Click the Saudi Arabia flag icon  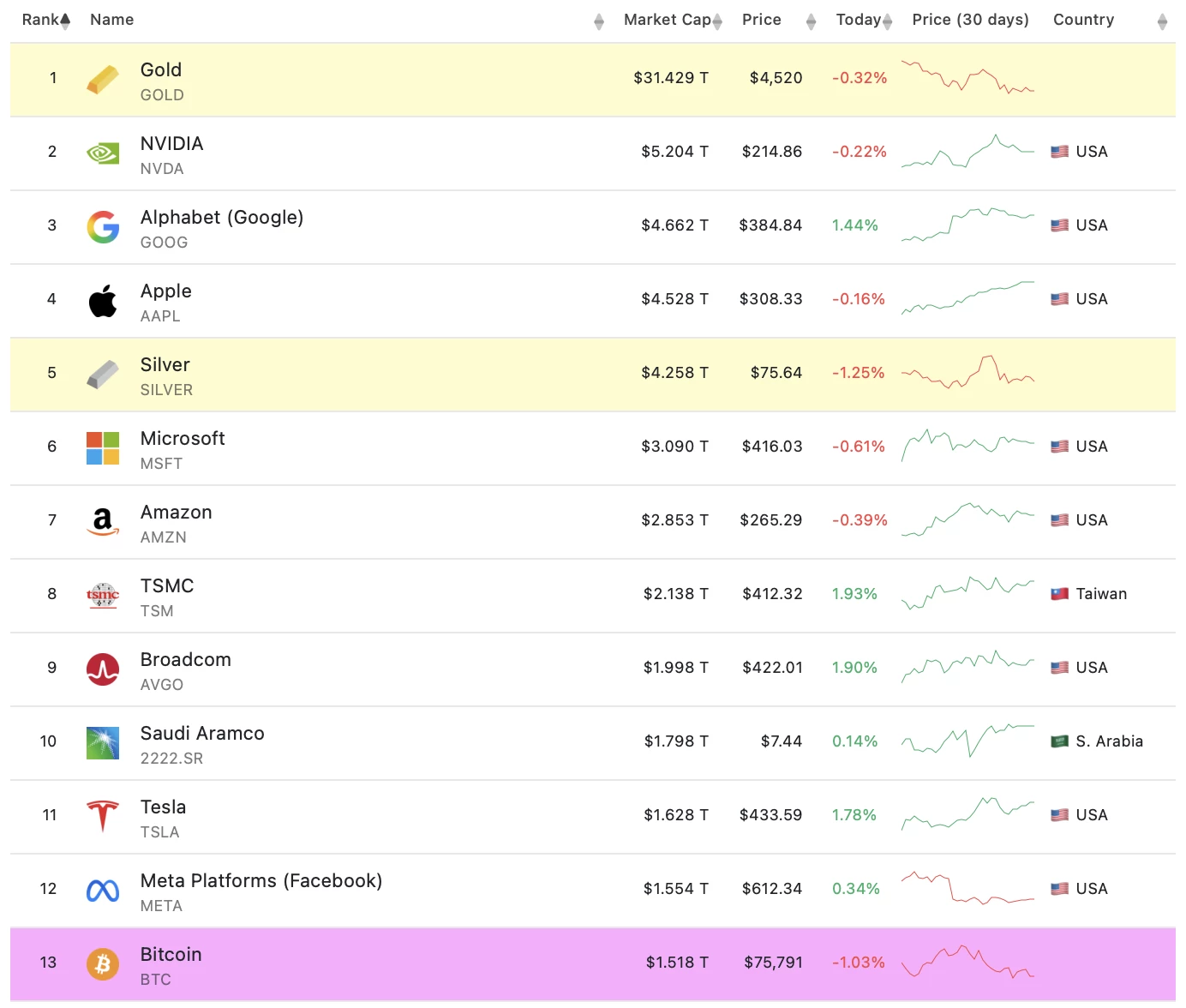1060,741
